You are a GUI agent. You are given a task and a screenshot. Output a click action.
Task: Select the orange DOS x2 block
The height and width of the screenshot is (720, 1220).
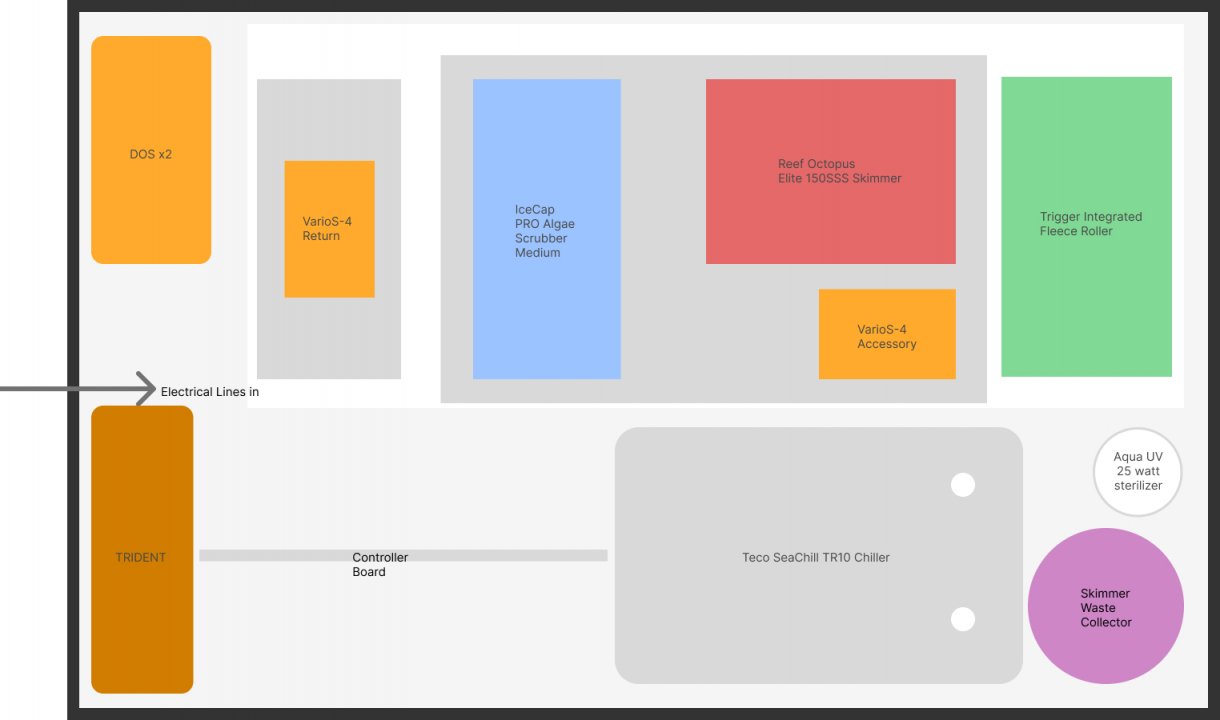click(x=151, y=150)
